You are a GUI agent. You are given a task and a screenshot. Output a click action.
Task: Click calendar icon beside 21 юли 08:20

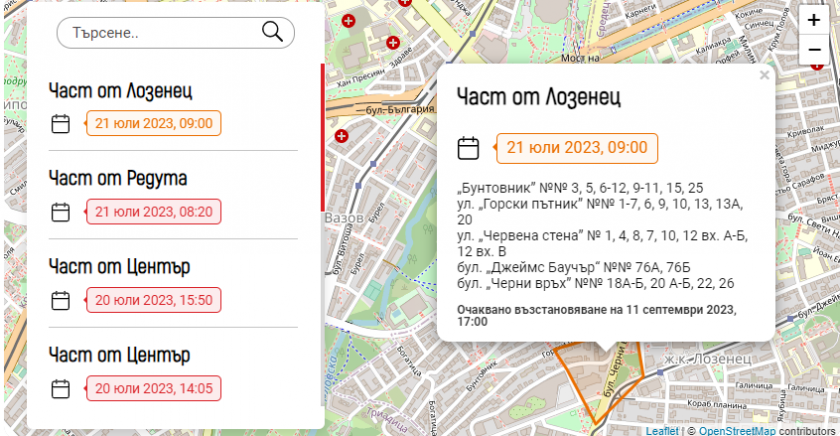pyautogui.click(x=61, y=212)
